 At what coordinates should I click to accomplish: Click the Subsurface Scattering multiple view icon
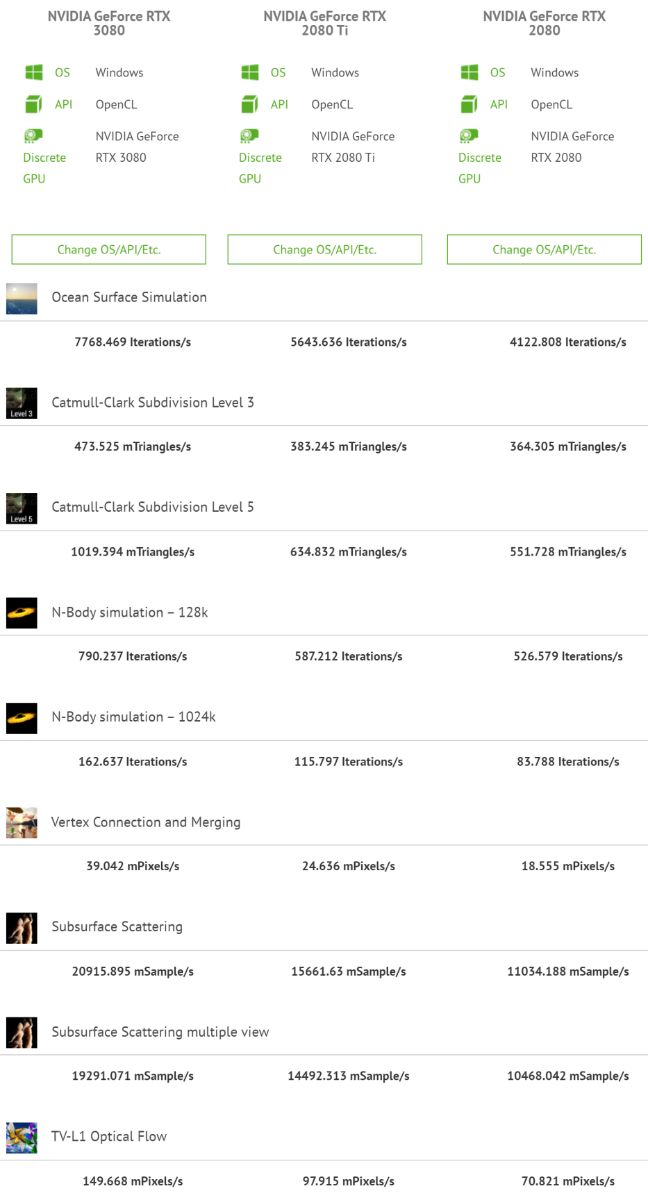(22, 1033)
